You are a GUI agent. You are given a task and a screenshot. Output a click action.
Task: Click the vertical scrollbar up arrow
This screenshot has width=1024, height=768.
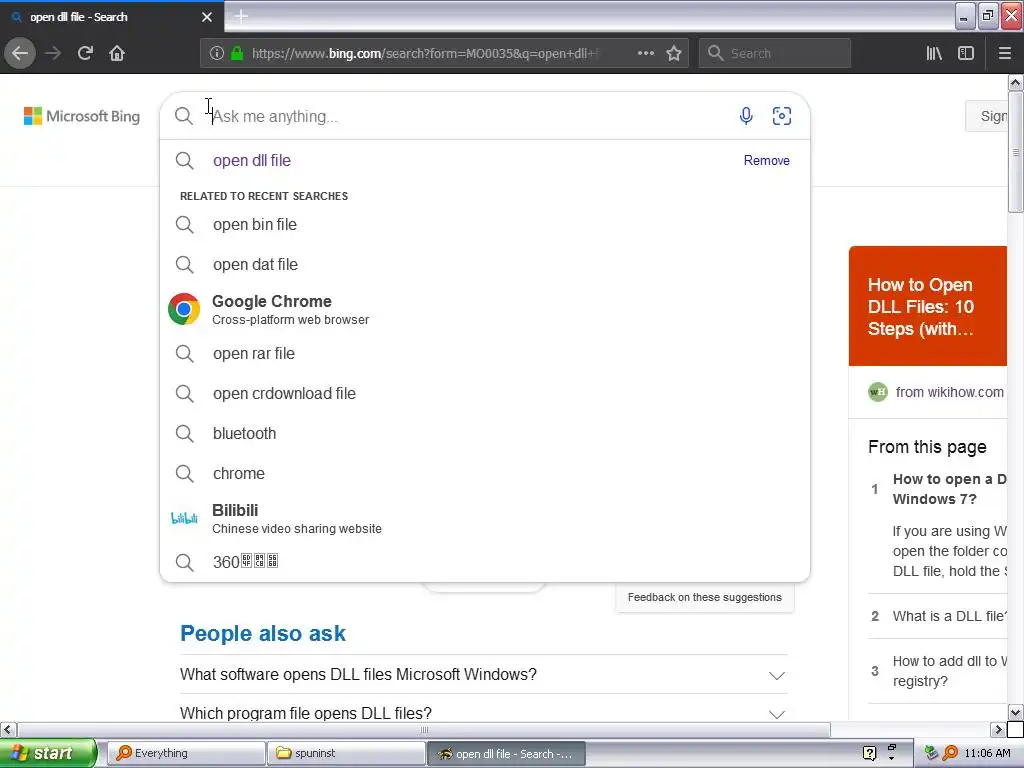click(1015, 82)
